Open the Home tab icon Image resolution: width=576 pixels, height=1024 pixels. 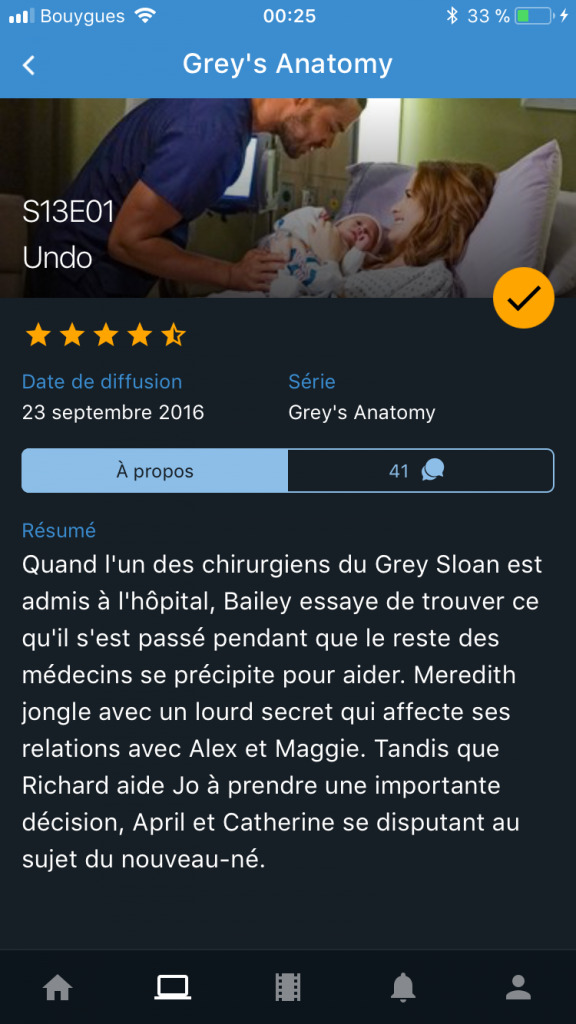(x=57, y=987)
